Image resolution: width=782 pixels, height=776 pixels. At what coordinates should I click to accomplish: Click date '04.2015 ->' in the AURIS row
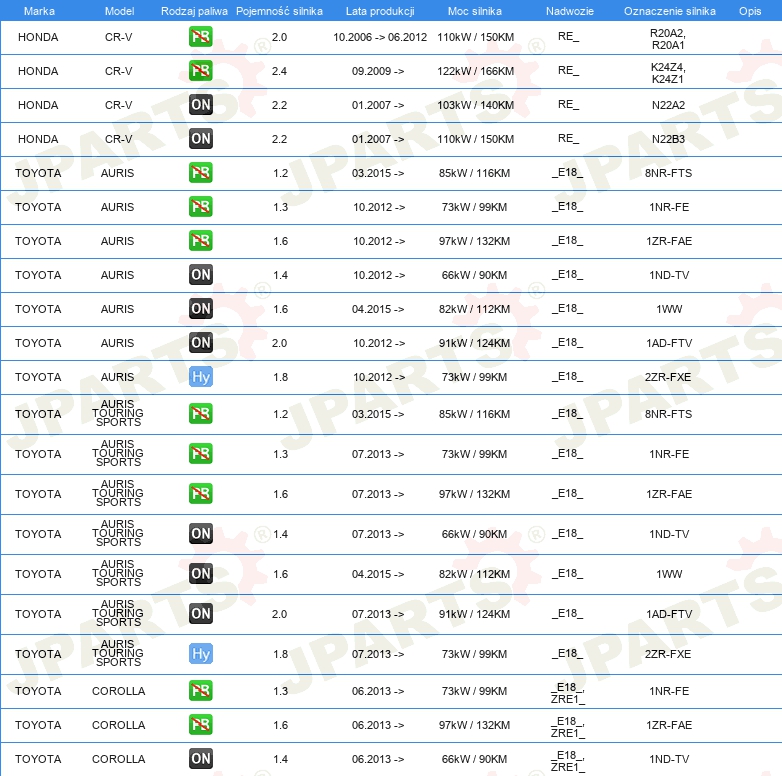coord(378,309)
